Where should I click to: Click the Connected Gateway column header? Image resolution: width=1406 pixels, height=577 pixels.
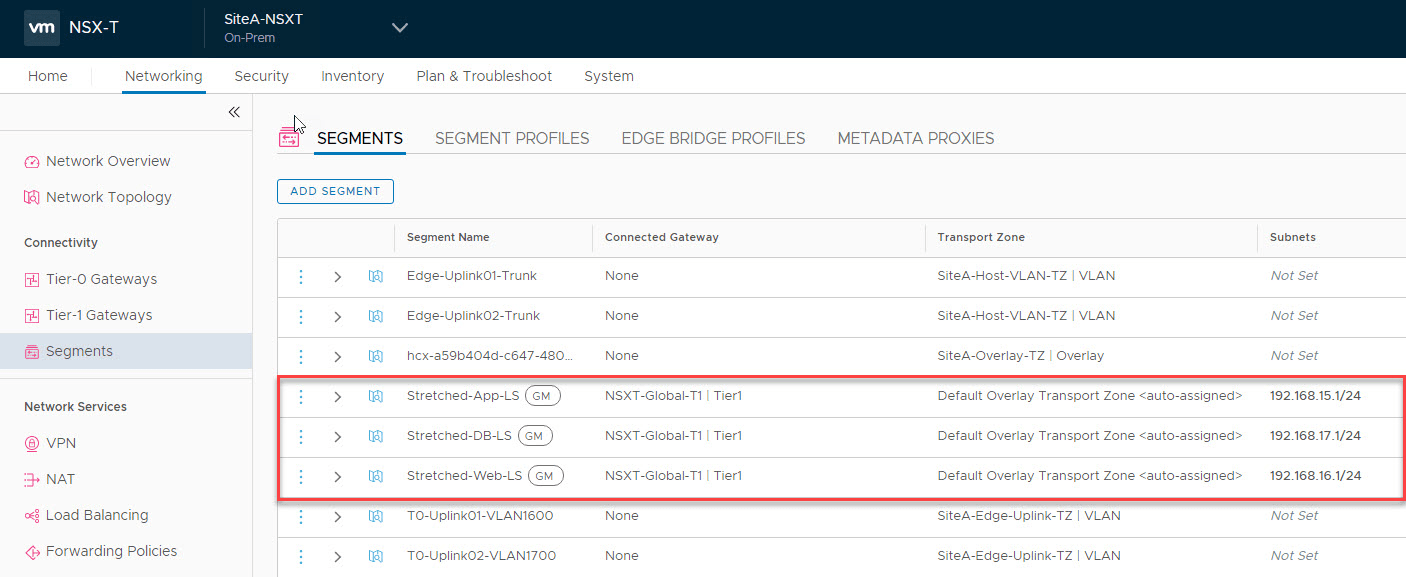coord(662,237)
